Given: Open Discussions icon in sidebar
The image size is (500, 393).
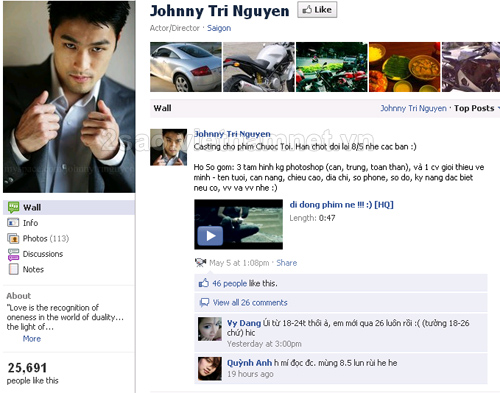Looking at the screenshot, I should 13,254.
